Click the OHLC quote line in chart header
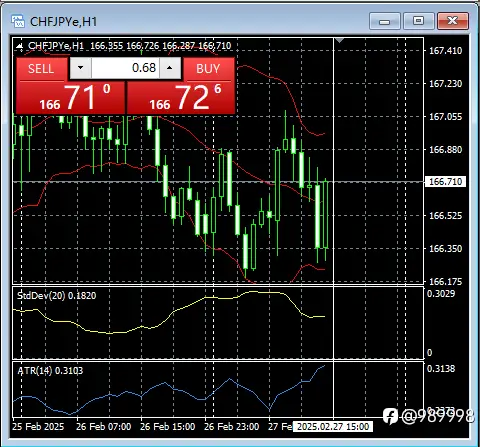The image size is (480, 447). (161, 46)
